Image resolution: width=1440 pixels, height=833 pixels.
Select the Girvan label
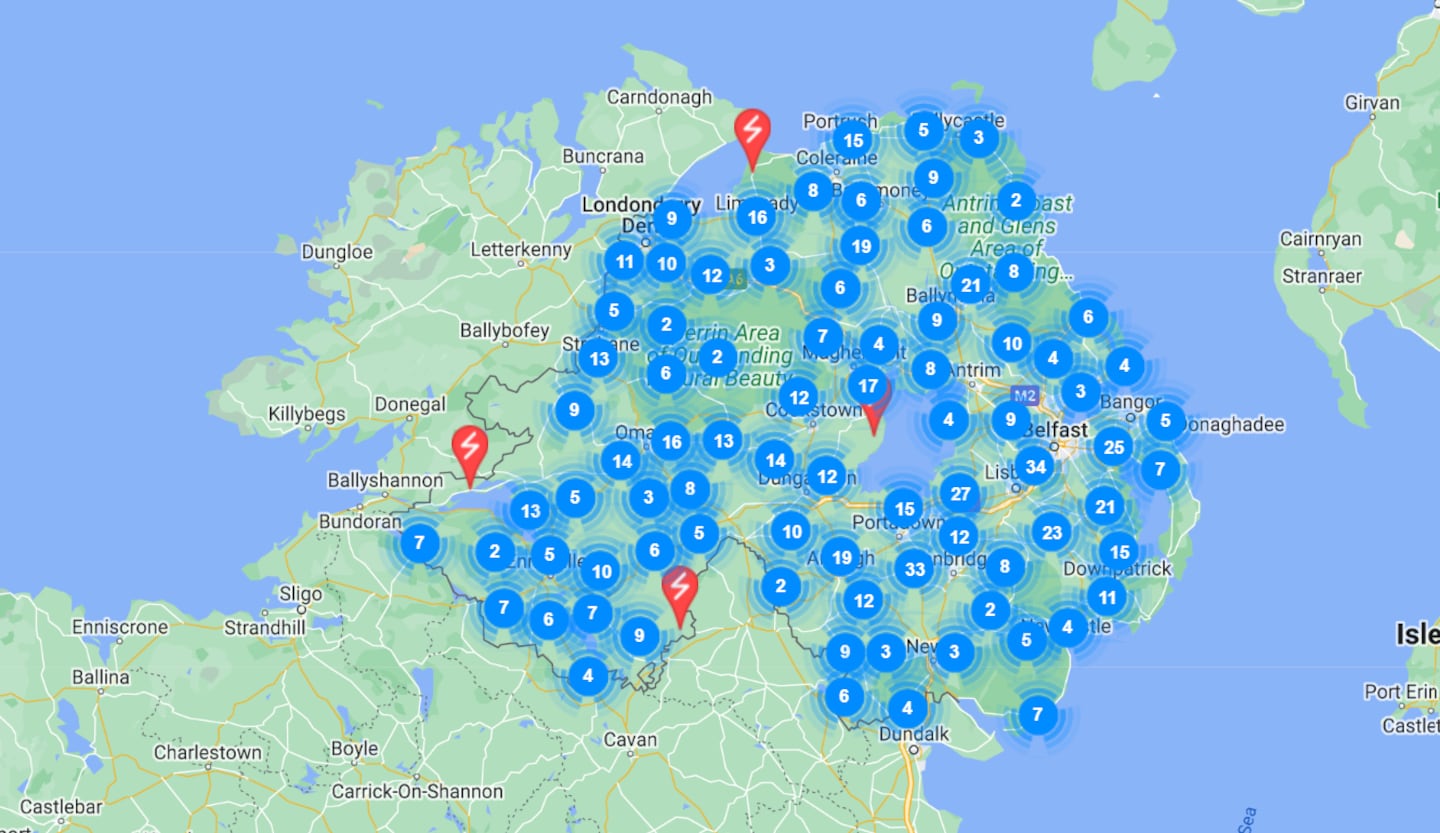tap(1373, 103)
